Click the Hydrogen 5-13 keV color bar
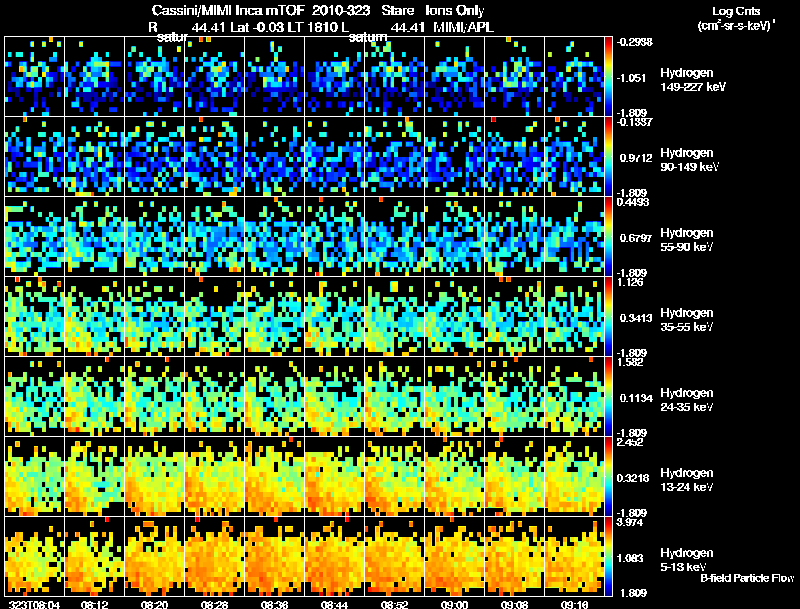This screenshot has width=800, height=609. (x=608, y=556)
